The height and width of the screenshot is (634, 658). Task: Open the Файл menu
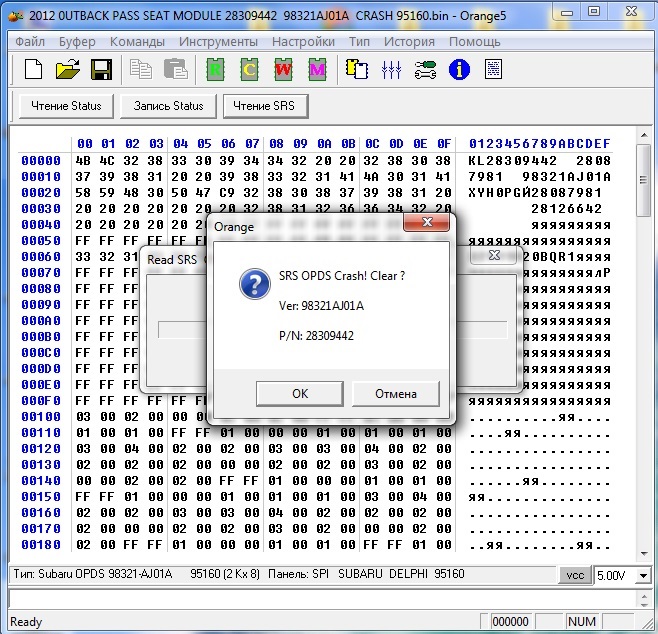(30, 42)
